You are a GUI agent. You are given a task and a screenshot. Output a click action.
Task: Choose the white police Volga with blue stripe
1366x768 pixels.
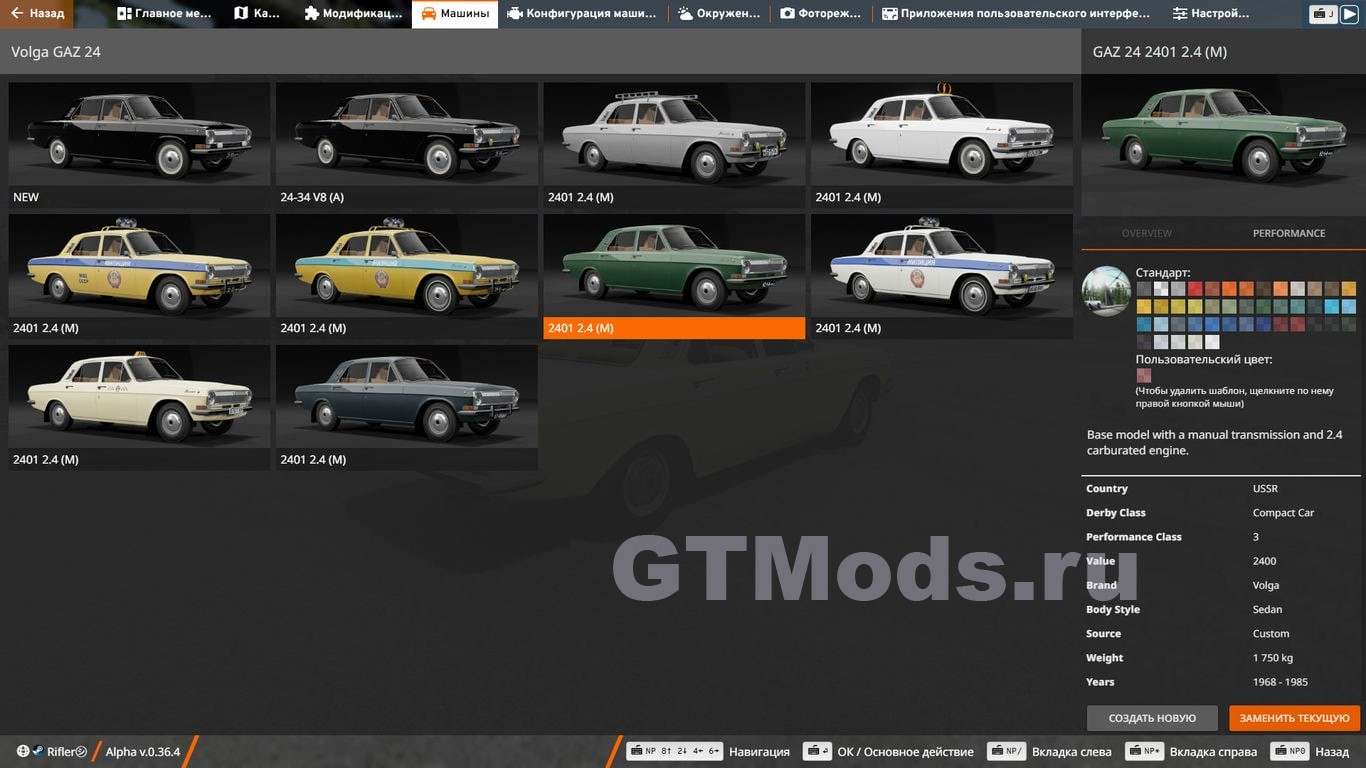pyautogui.click(x=942, y=276)
